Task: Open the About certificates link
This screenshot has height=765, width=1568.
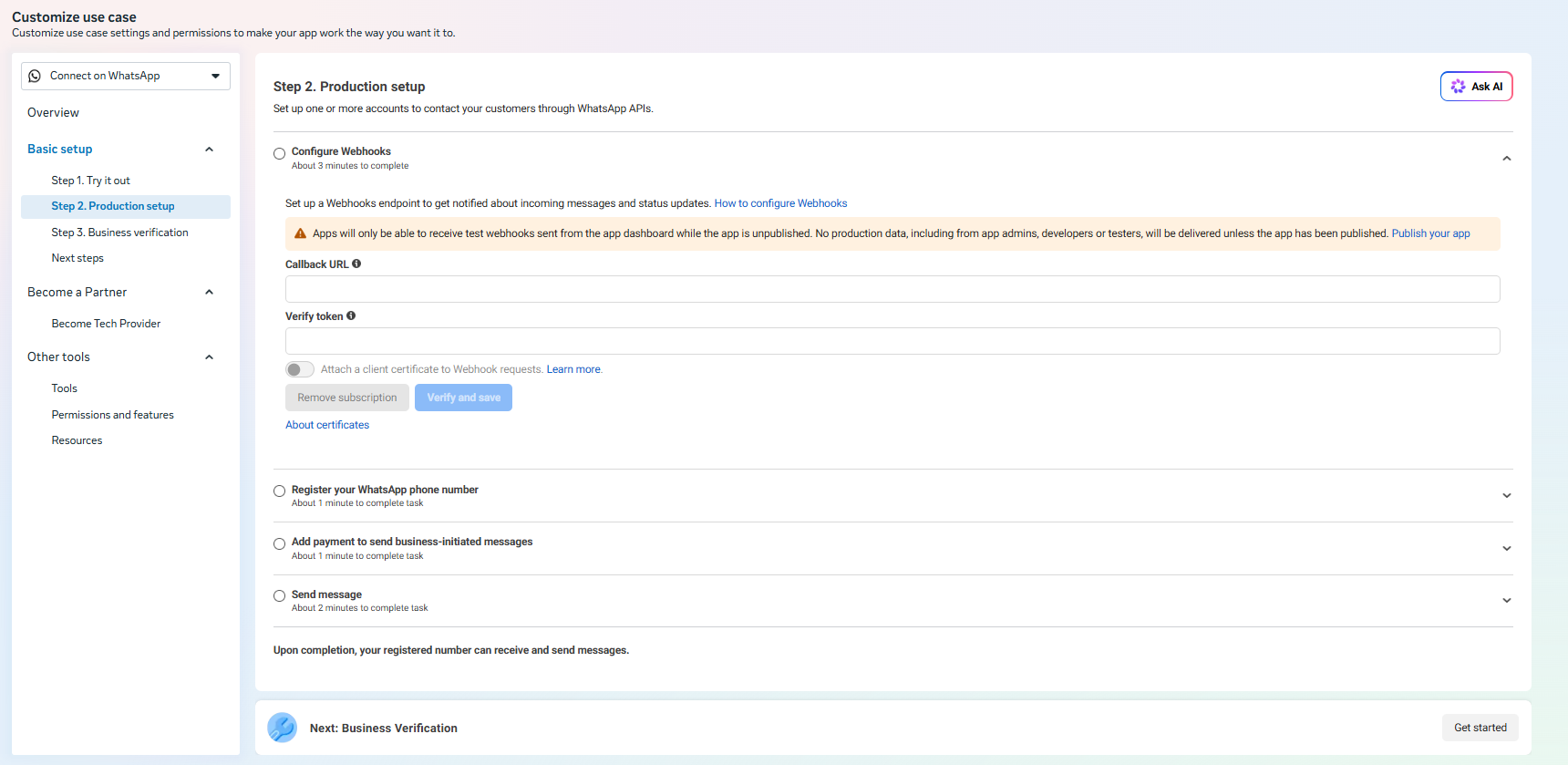Action: [x=327, y=425]
